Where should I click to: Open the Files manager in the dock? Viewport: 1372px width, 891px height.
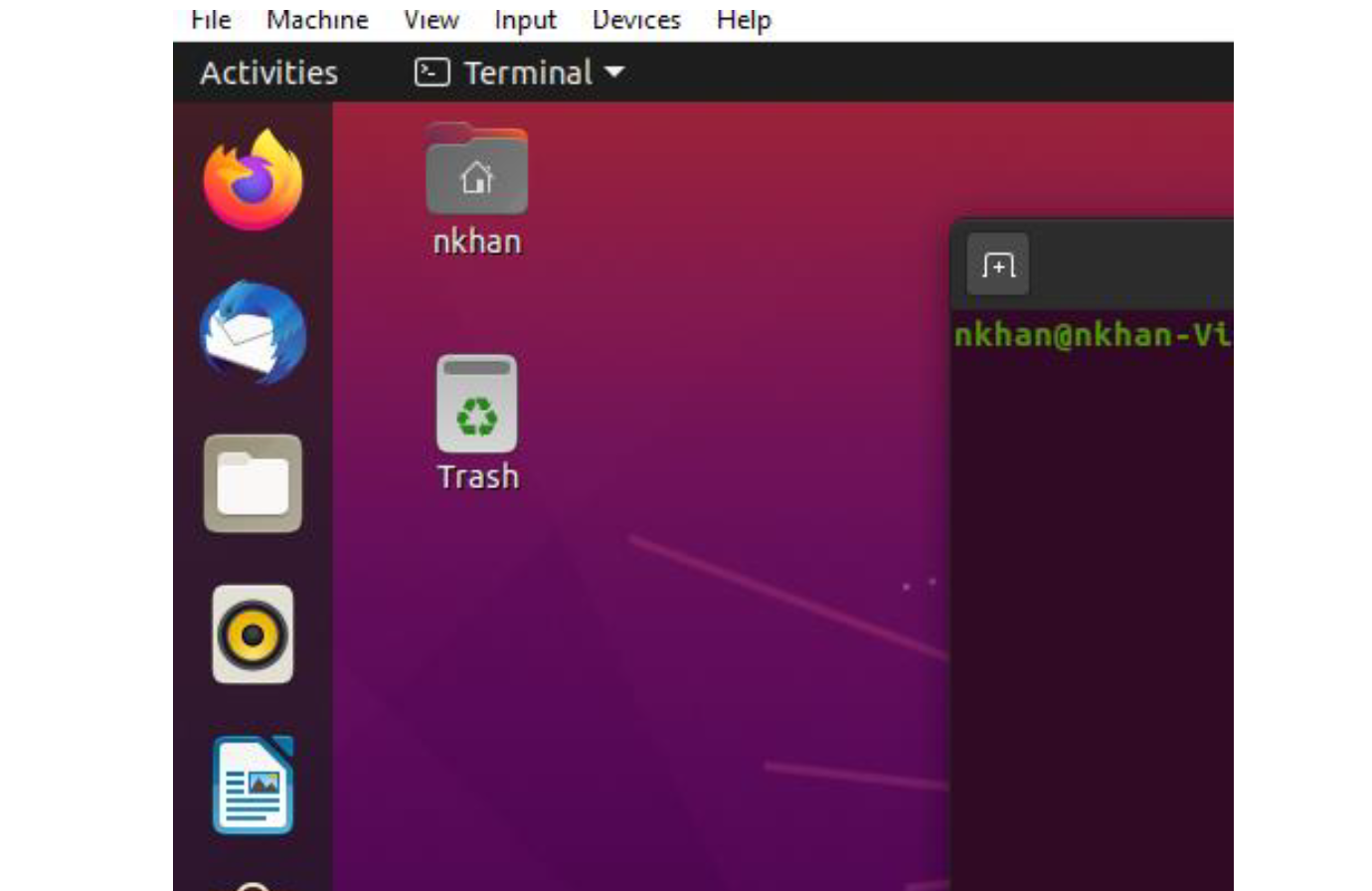pos(253,483)
